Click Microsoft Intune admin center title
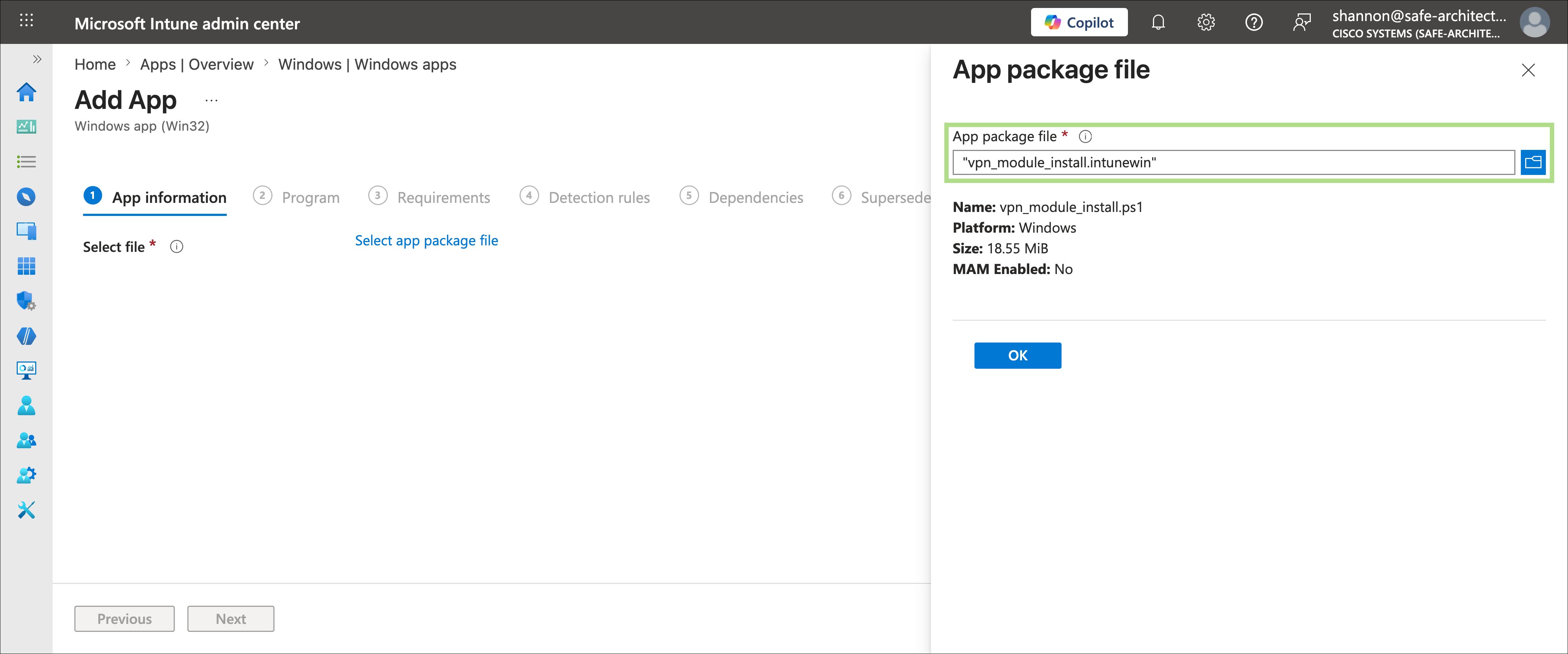The width and height of the screenshot is (1568, 654). coord(187,24)
